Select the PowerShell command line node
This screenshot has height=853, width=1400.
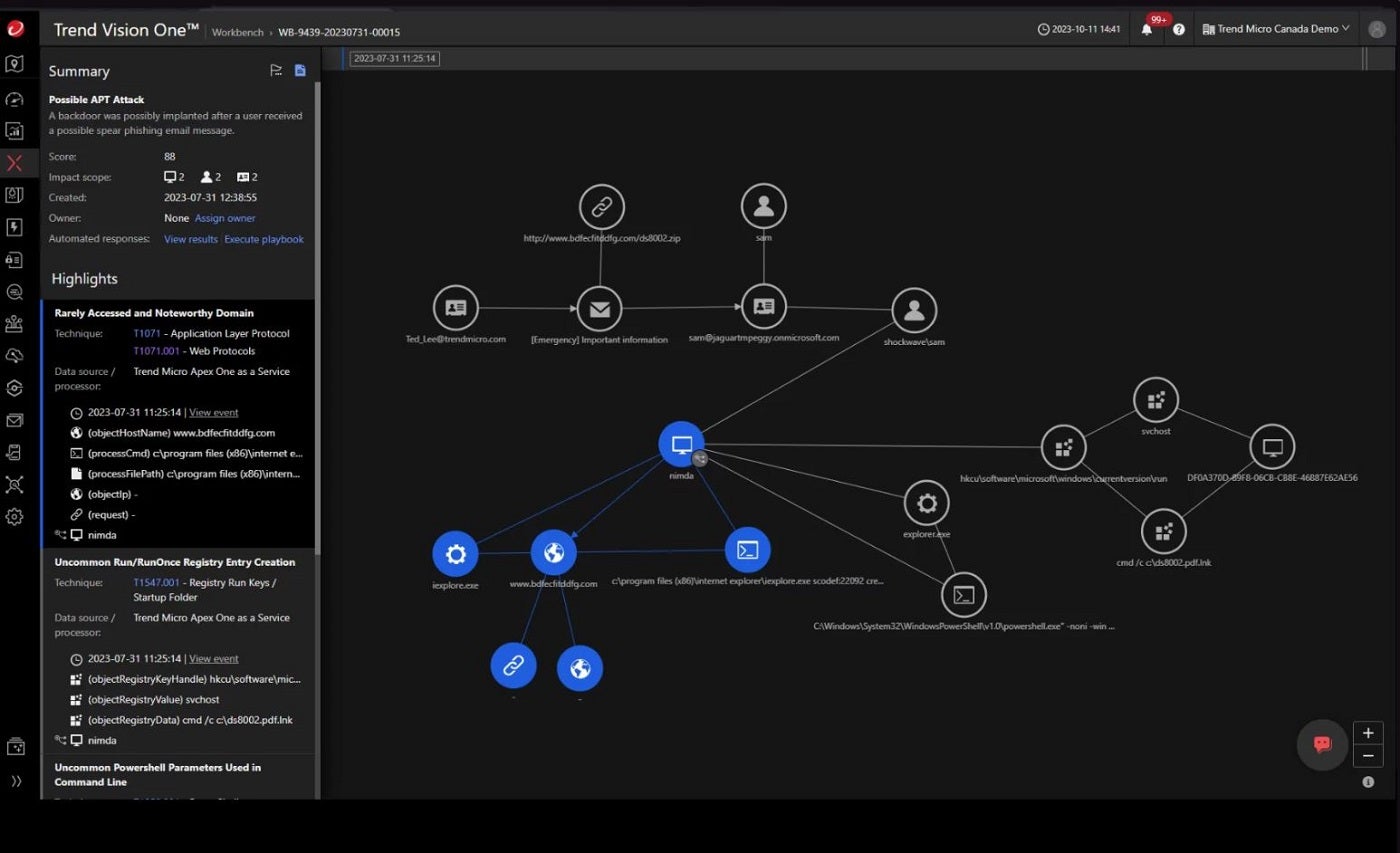point(964,595)
